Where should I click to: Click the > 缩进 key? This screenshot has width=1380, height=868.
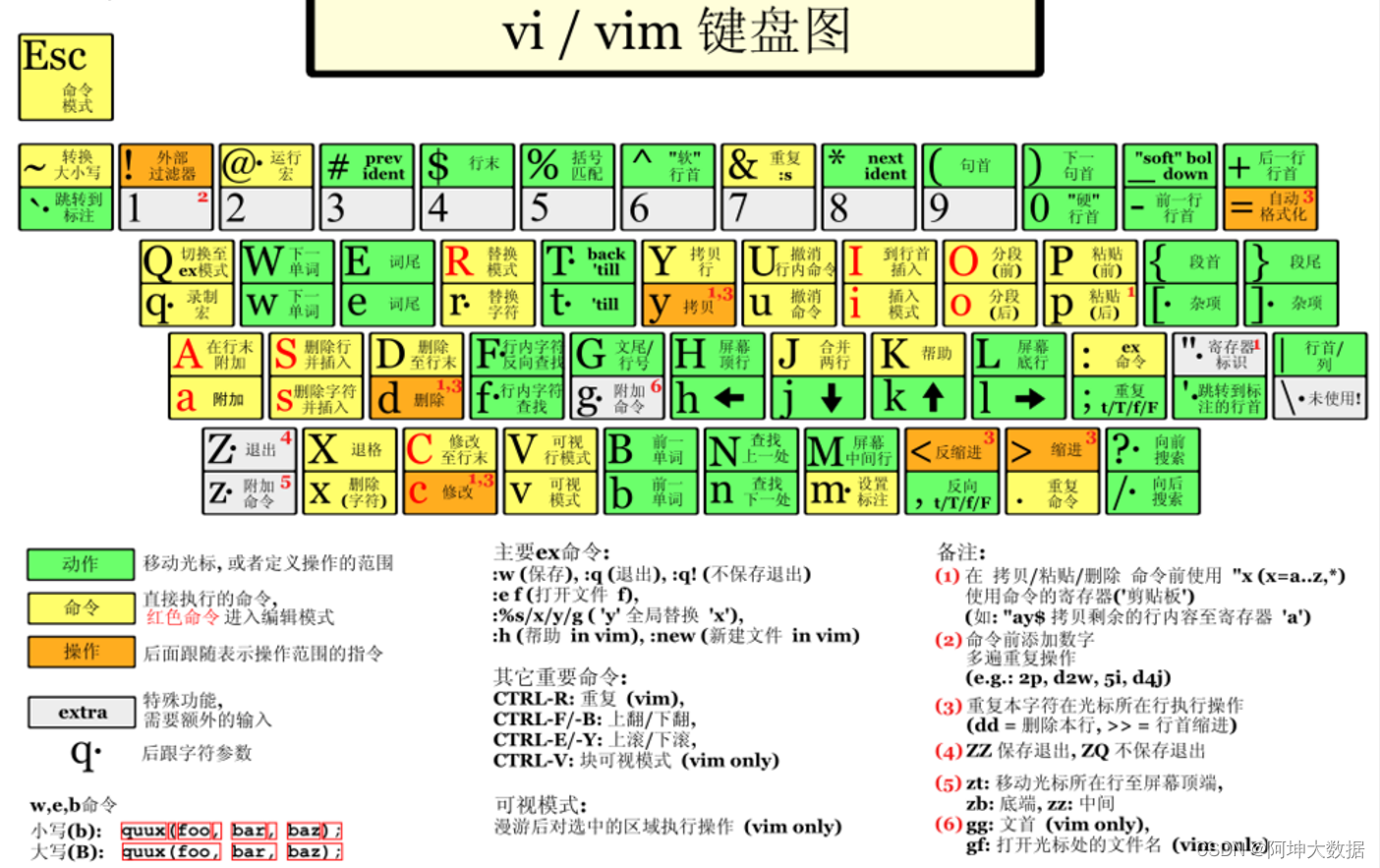pos(1053,449)
